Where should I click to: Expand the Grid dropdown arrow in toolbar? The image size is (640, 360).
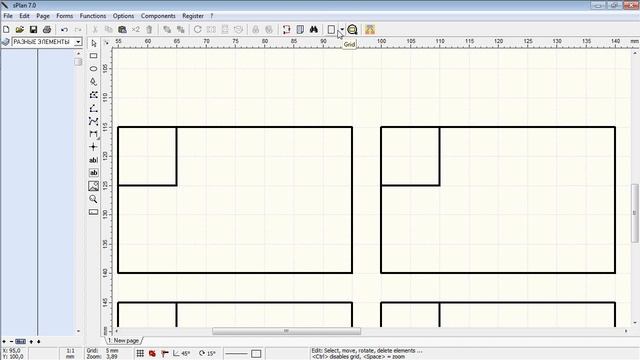point(342,29)
